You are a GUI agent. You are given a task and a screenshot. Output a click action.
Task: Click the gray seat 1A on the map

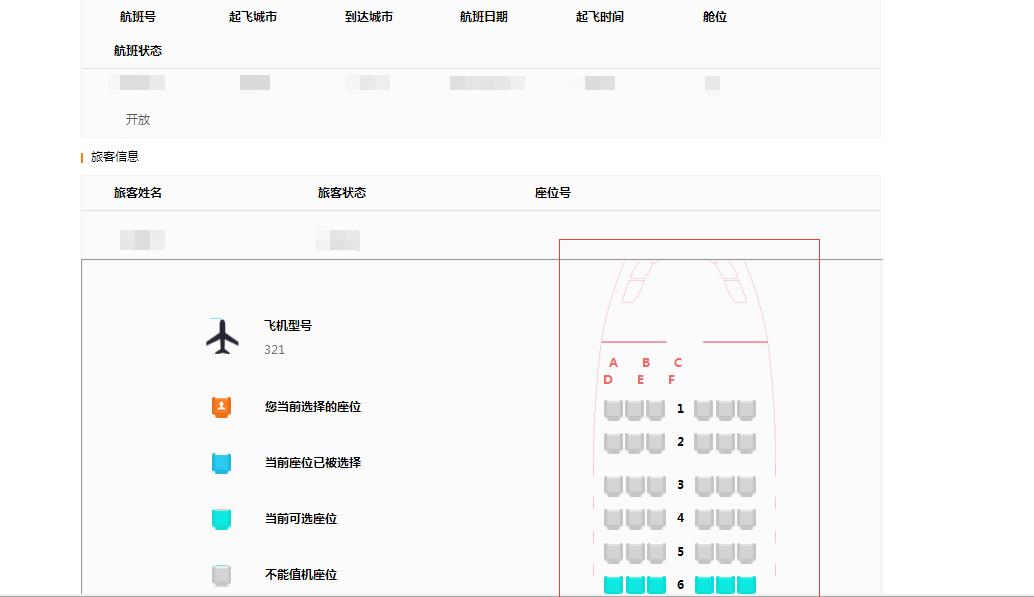click(x=613, y=408)
